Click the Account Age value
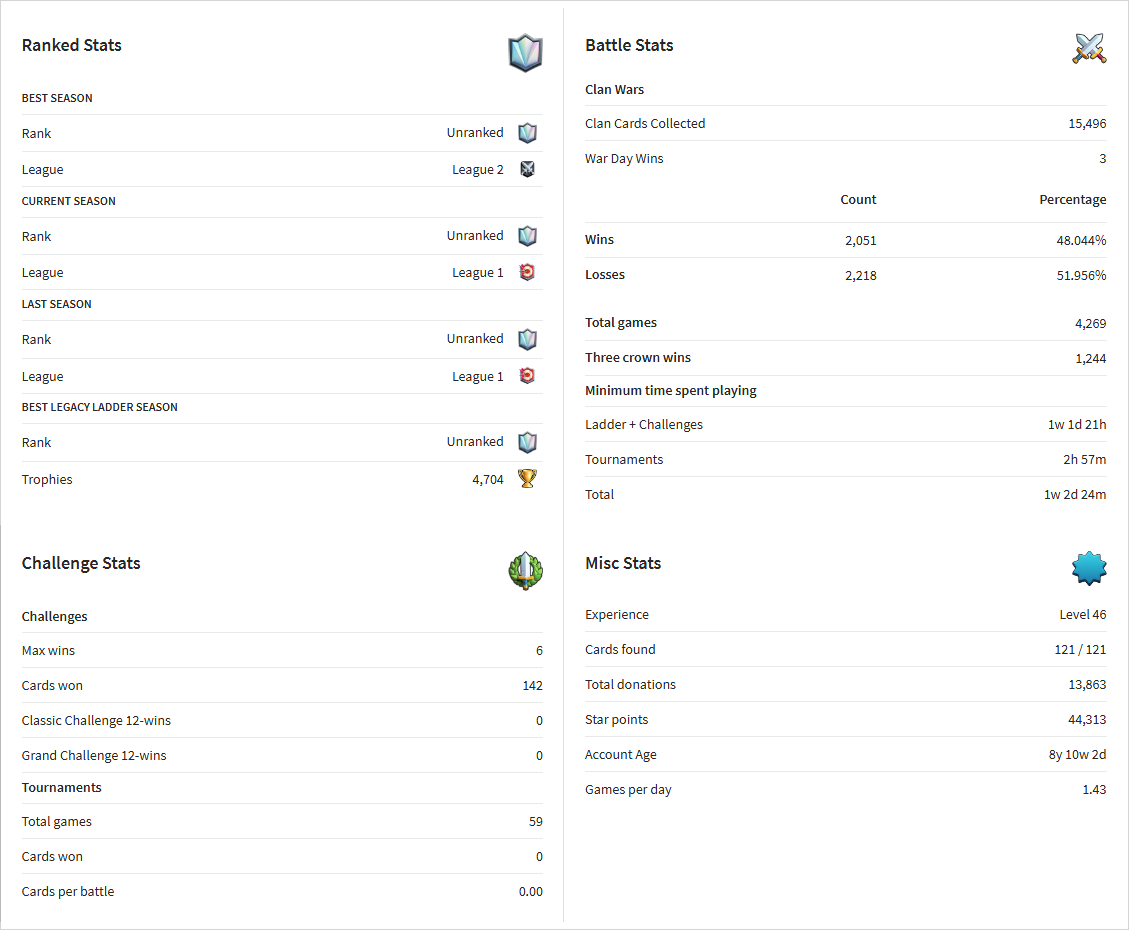Screen dimensions: 1129x930 (x=1077, y=754)
